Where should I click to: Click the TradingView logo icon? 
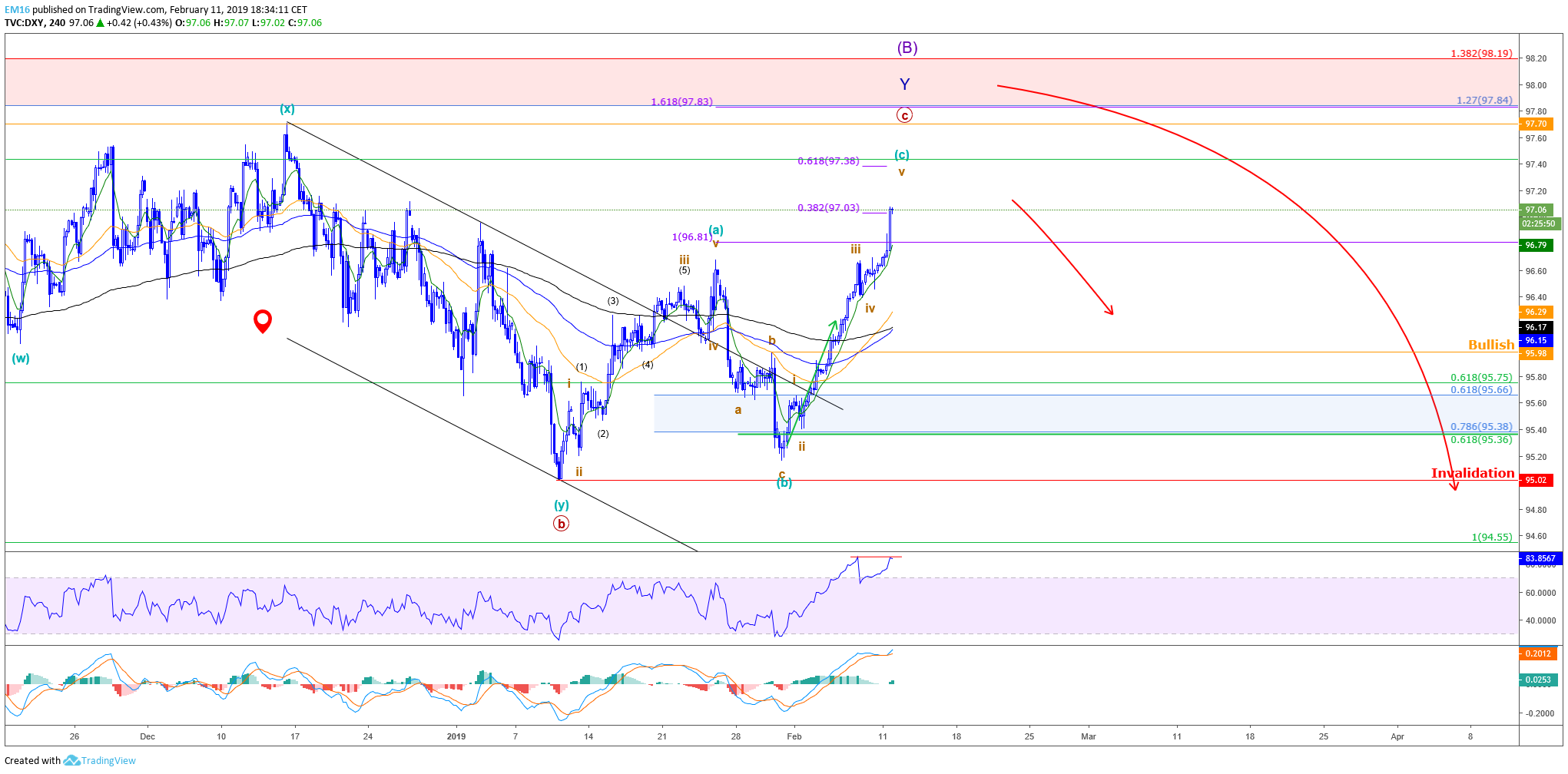[71, 760]
